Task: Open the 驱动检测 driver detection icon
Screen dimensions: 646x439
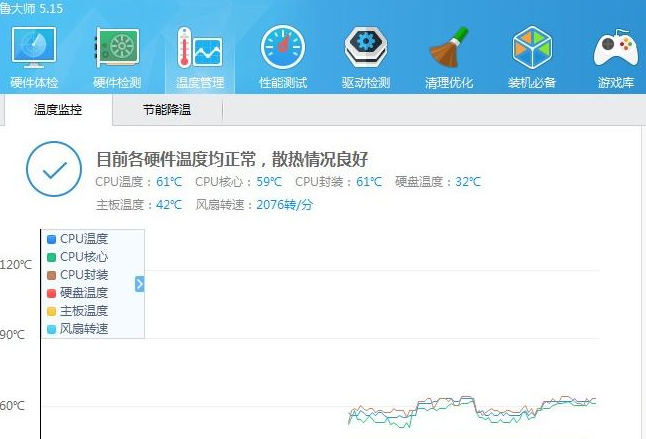Action: [x=366, y=49]
